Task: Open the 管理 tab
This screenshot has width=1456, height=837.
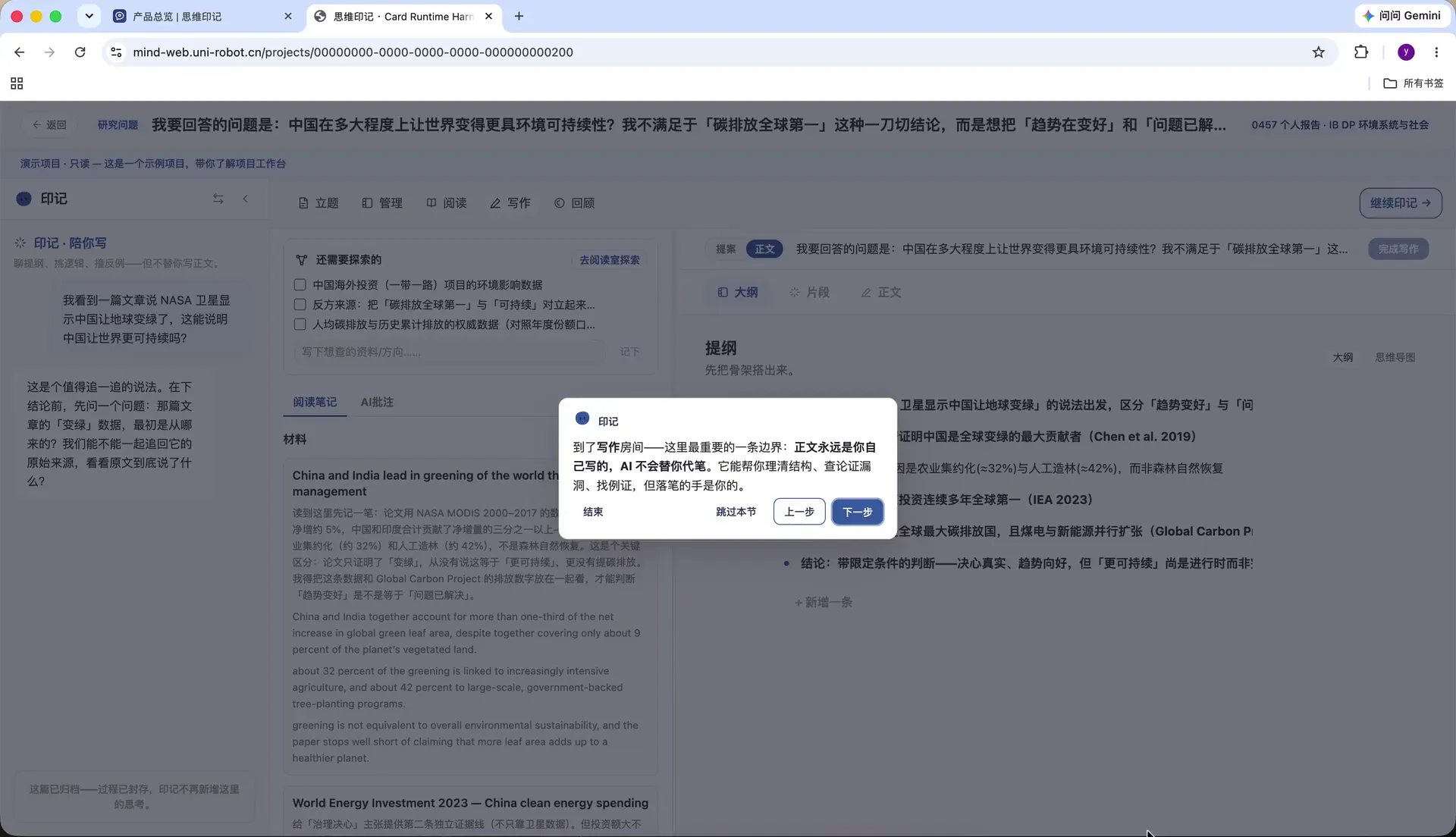Action: click(382, 203)
